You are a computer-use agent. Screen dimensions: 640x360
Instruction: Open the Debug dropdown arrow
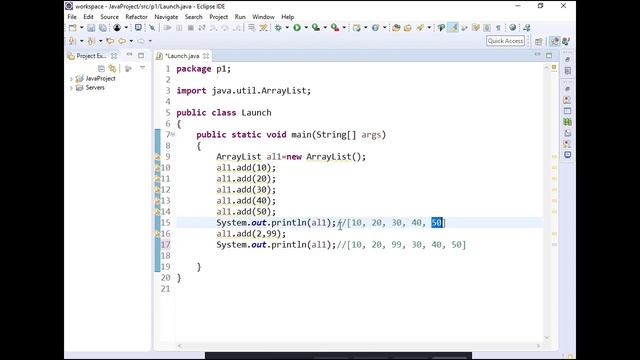click(287, 27)
